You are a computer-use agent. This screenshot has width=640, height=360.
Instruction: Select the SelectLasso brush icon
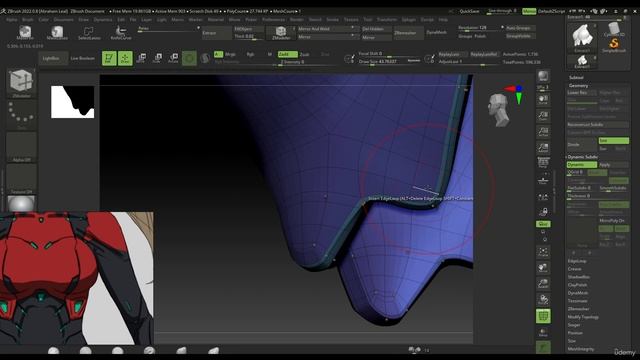[x=89, y=32]
